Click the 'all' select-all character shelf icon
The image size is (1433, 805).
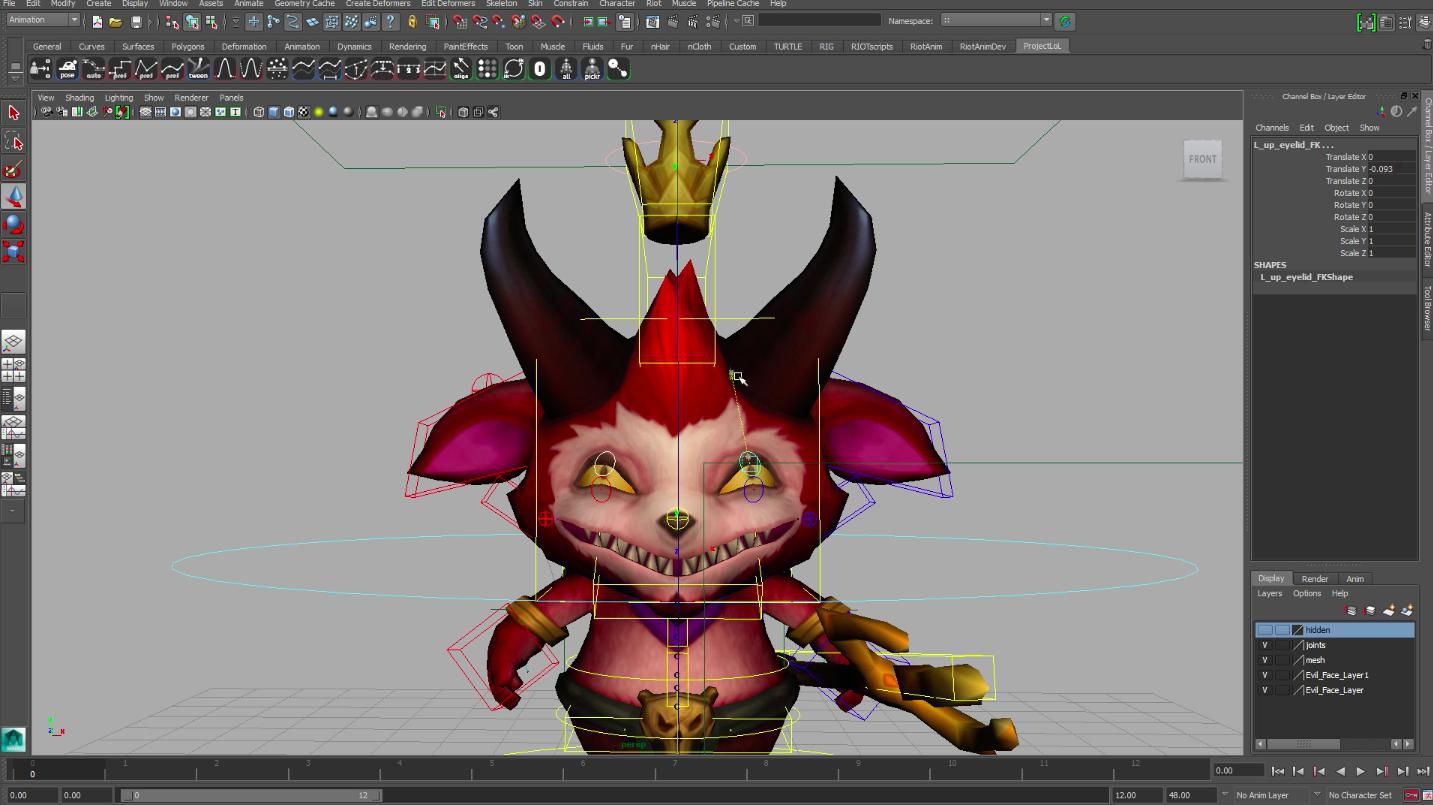coord(566,69)
